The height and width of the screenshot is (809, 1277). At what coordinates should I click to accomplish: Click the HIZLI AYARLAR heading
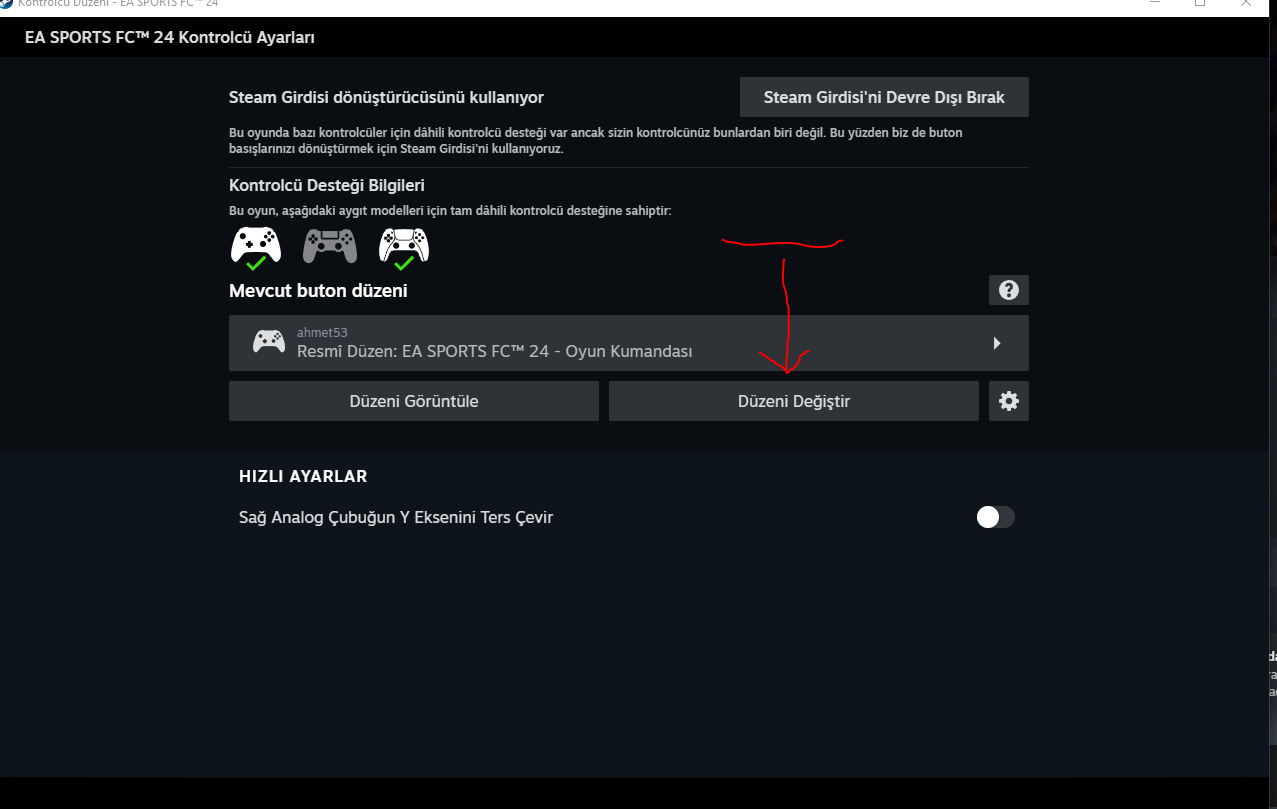(x=303, y=477)
